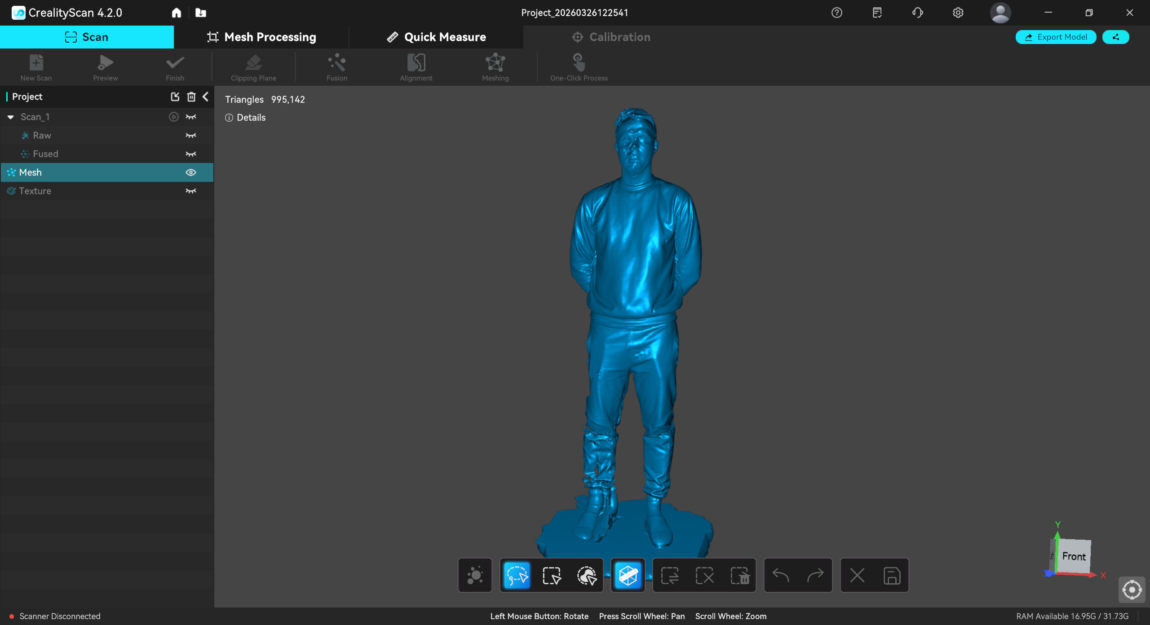Show the Raw point cloud layer
The height and width of the screenshot is (625, 1150).
(190, 135)
